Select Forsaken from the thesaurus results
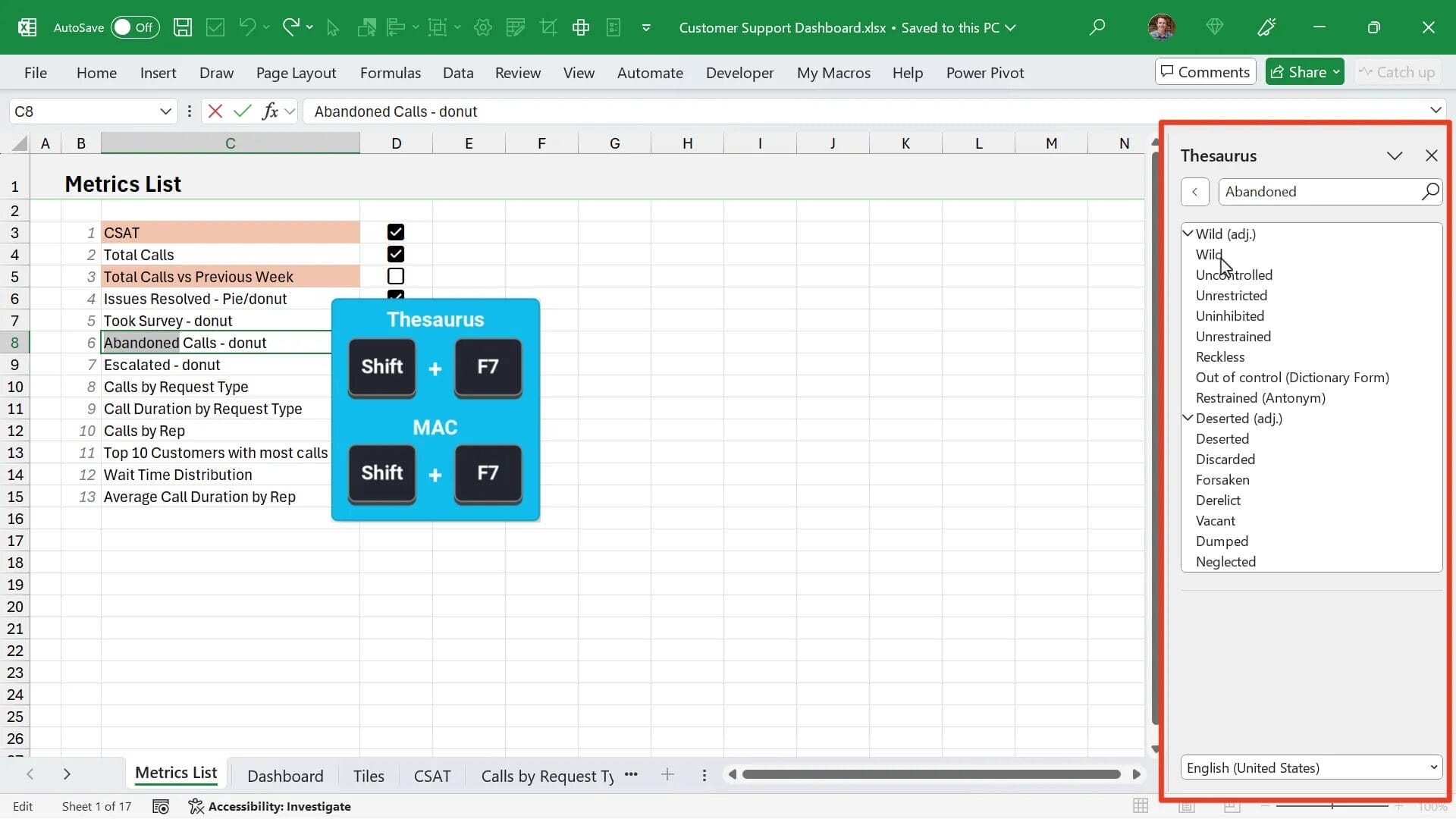1456x819 pixels. click(1222, 479)
